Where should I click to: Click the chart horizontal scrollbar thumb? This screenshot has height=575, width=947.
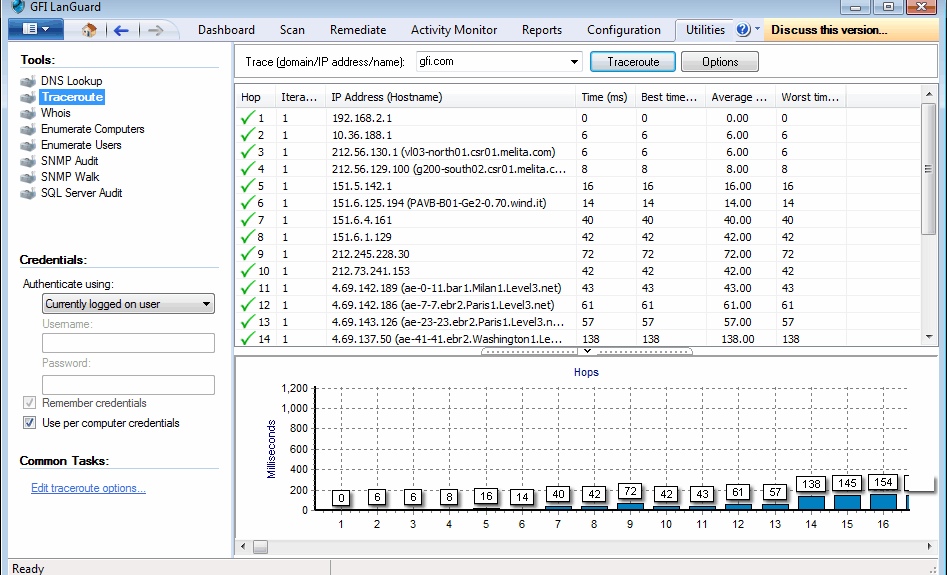[260, 547]
